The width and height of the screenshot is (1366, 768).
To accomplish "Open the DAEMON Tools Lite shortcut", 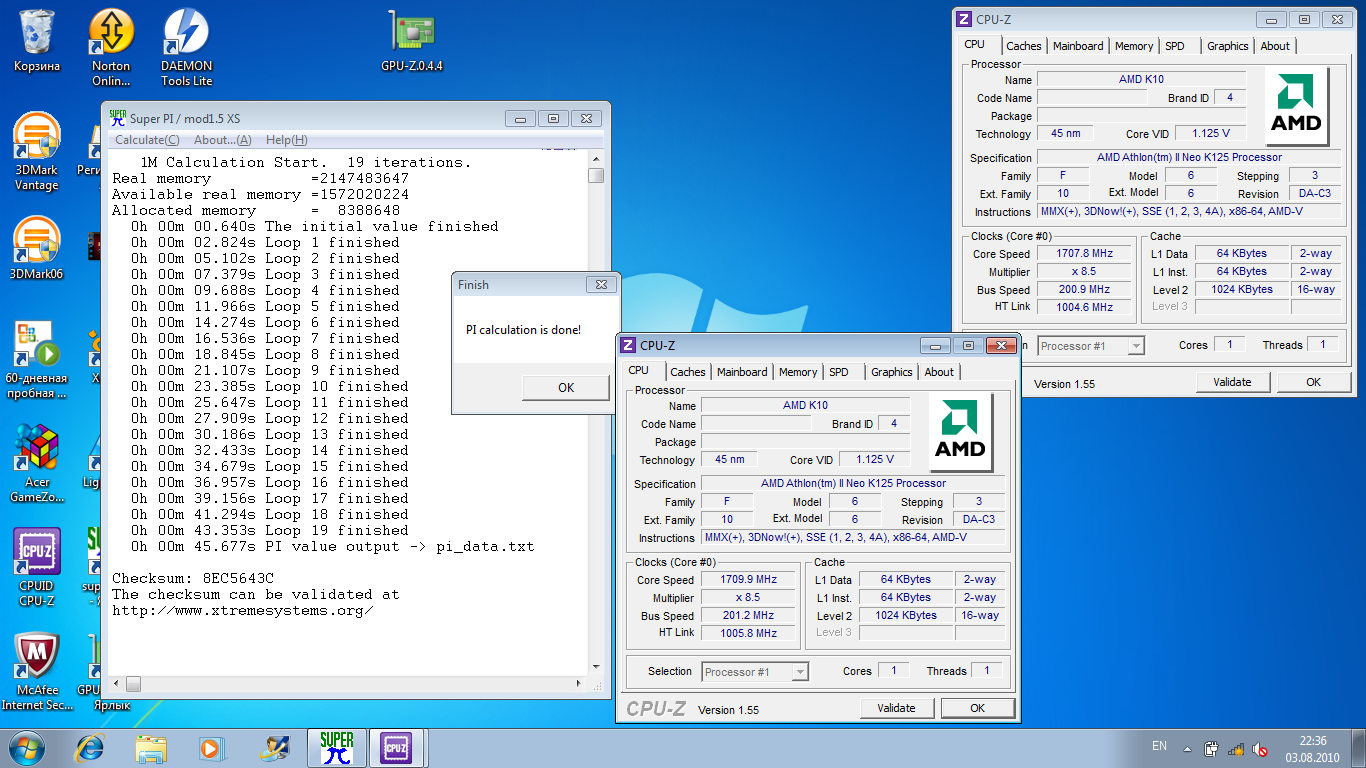I will pos(186,47).
